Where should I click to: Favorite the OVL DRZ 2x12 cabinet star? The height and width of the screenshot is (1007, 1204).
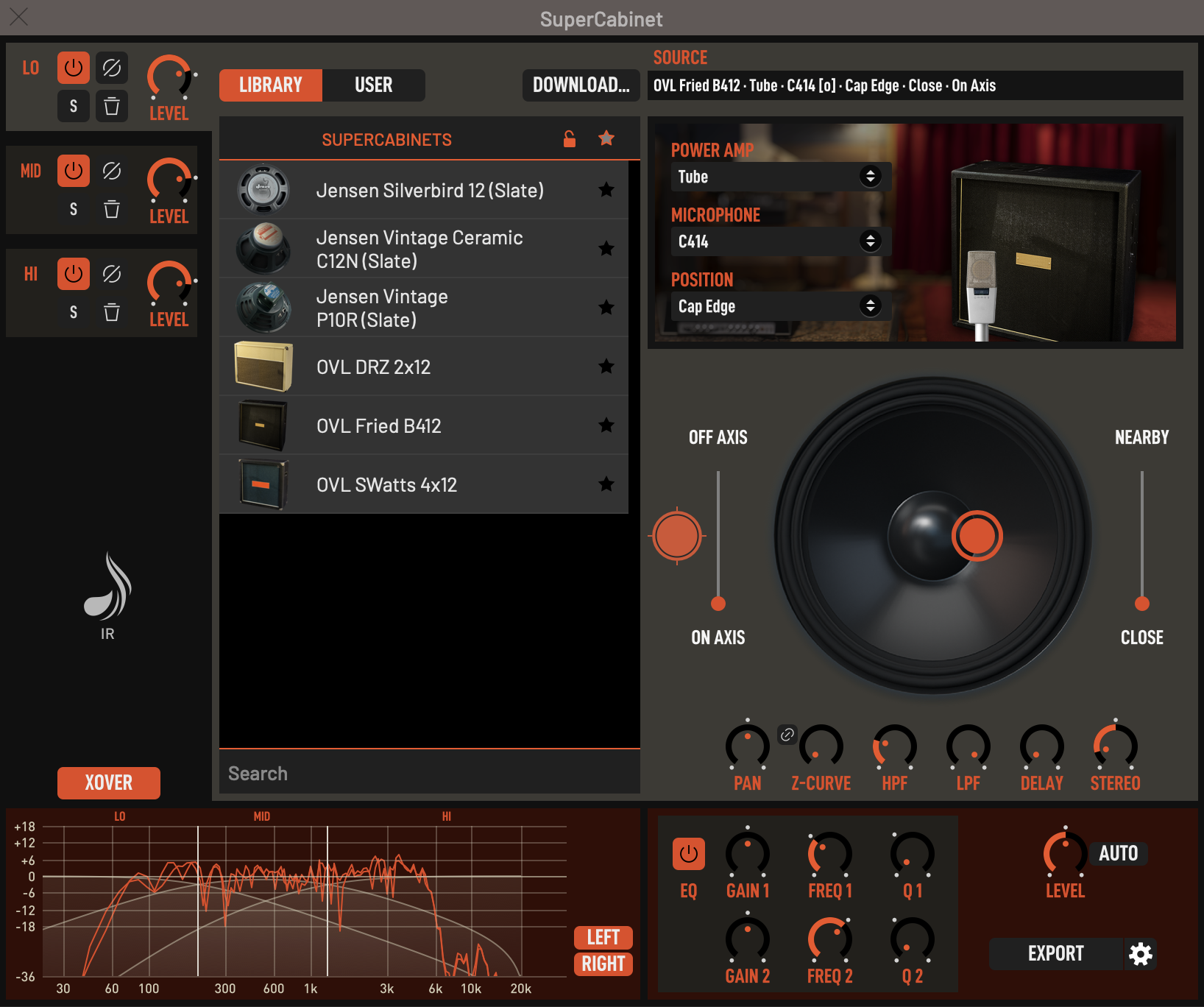pos(606,367)
